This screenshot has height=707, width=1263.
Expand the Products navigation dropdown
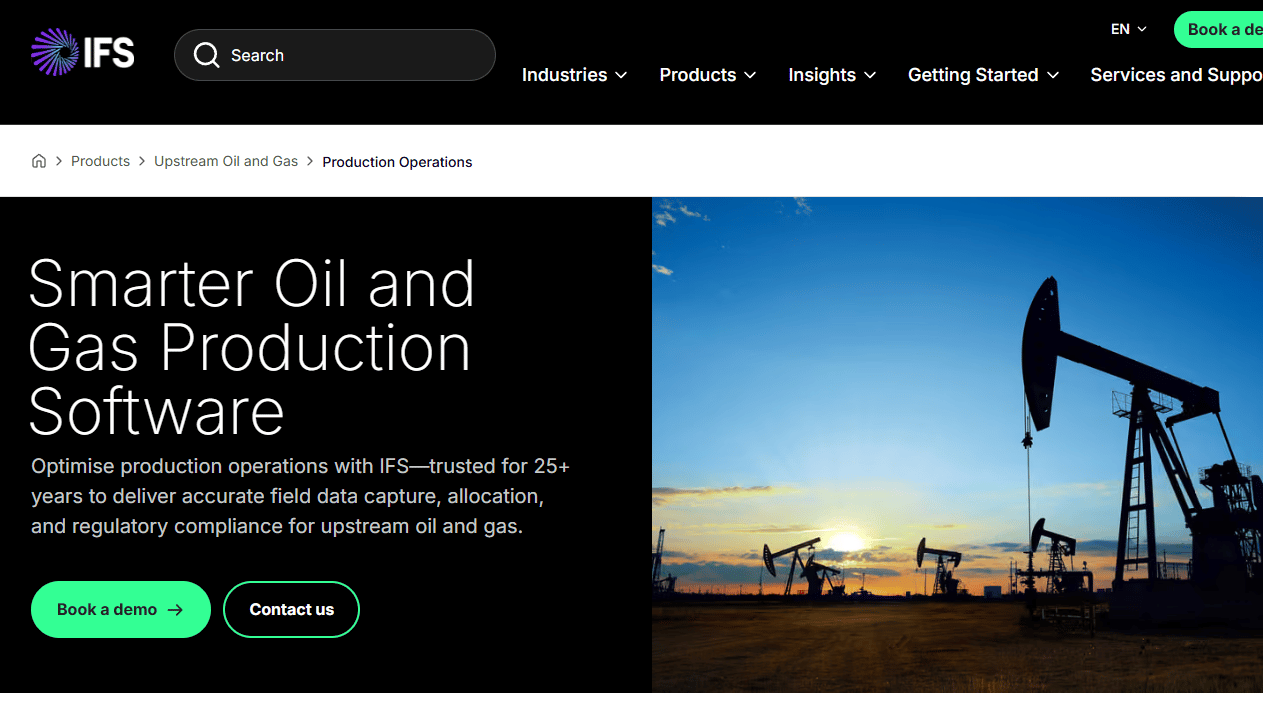(707, 75)
